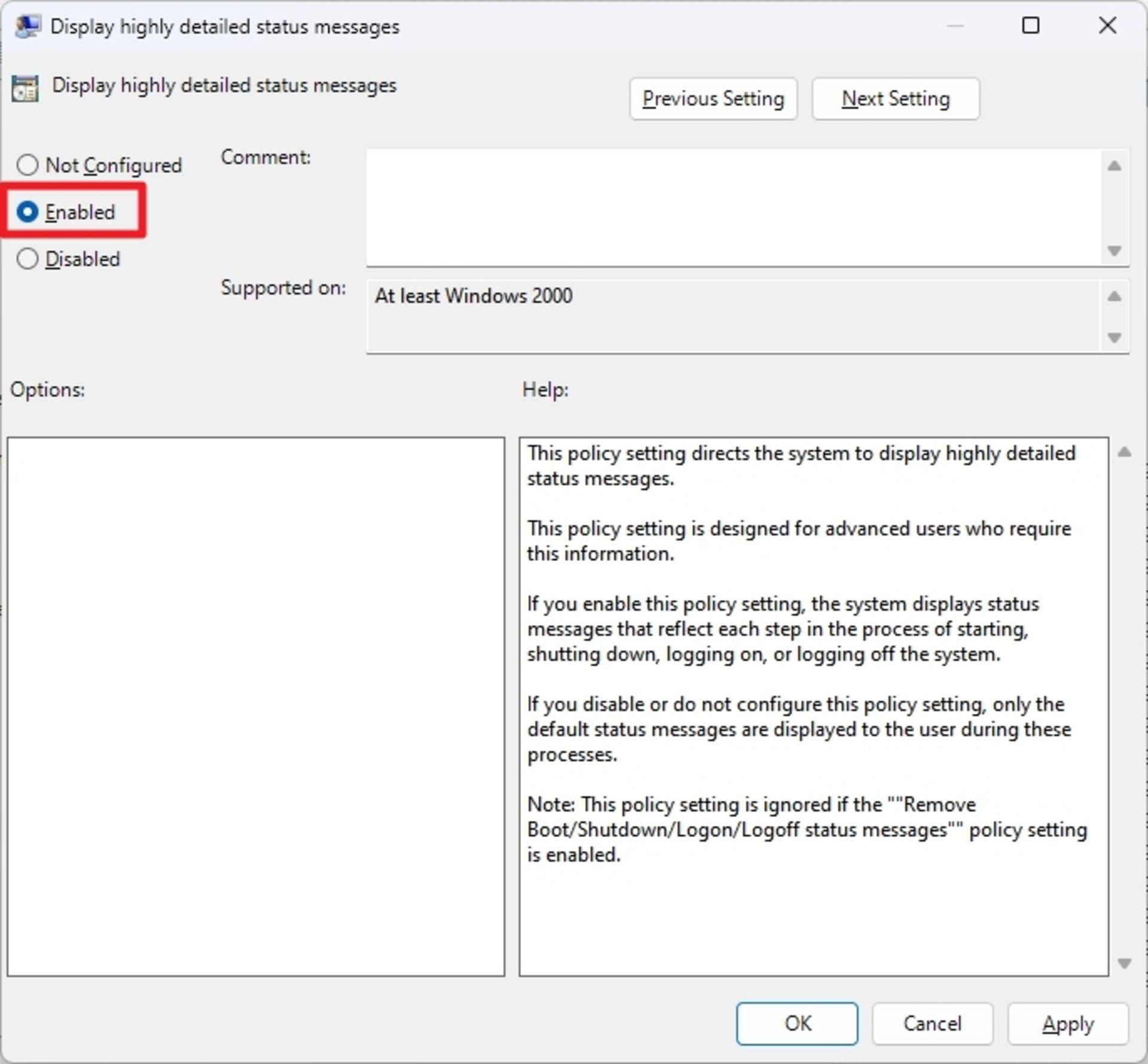Click Supported on scroll down arrow
Screen dimensions: 1148x1064
coord(1114,338)
